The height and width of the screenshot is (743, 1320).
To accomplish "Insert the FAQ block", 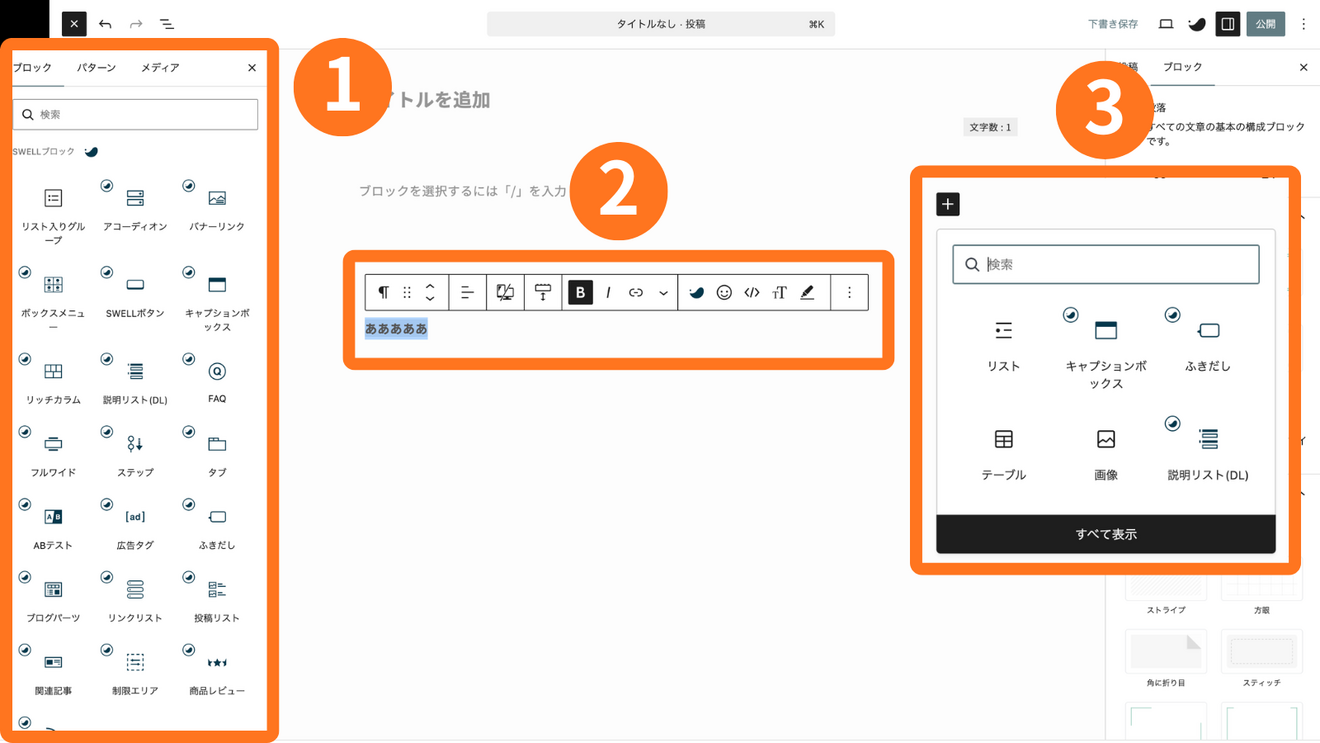I will pos(217,381).
